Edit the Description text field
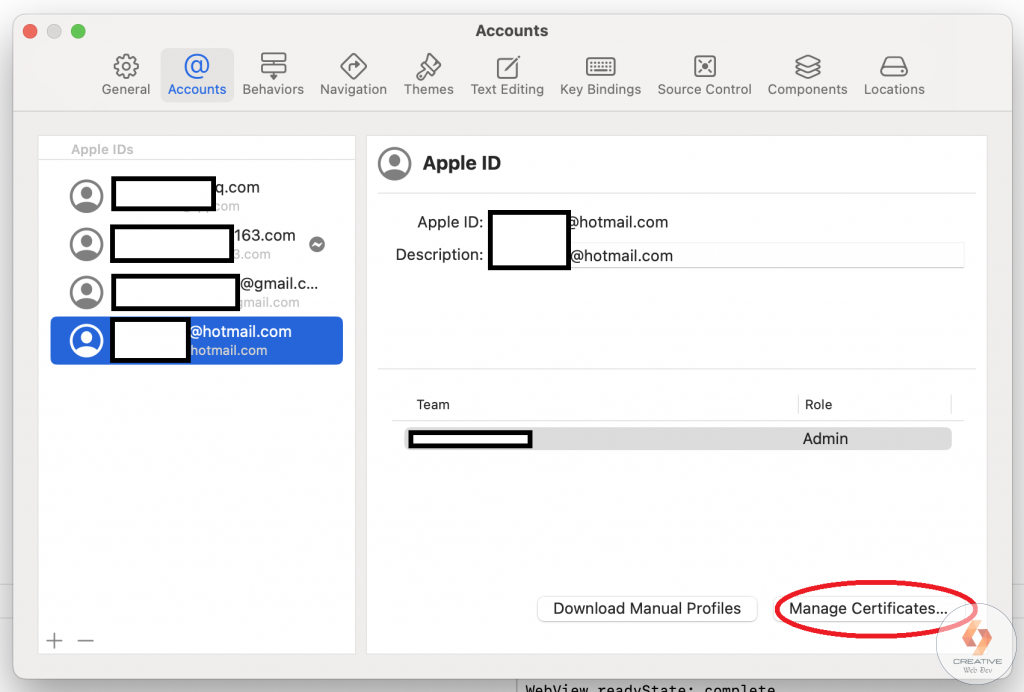This screenshot has height=692, width=1024. 700,256
